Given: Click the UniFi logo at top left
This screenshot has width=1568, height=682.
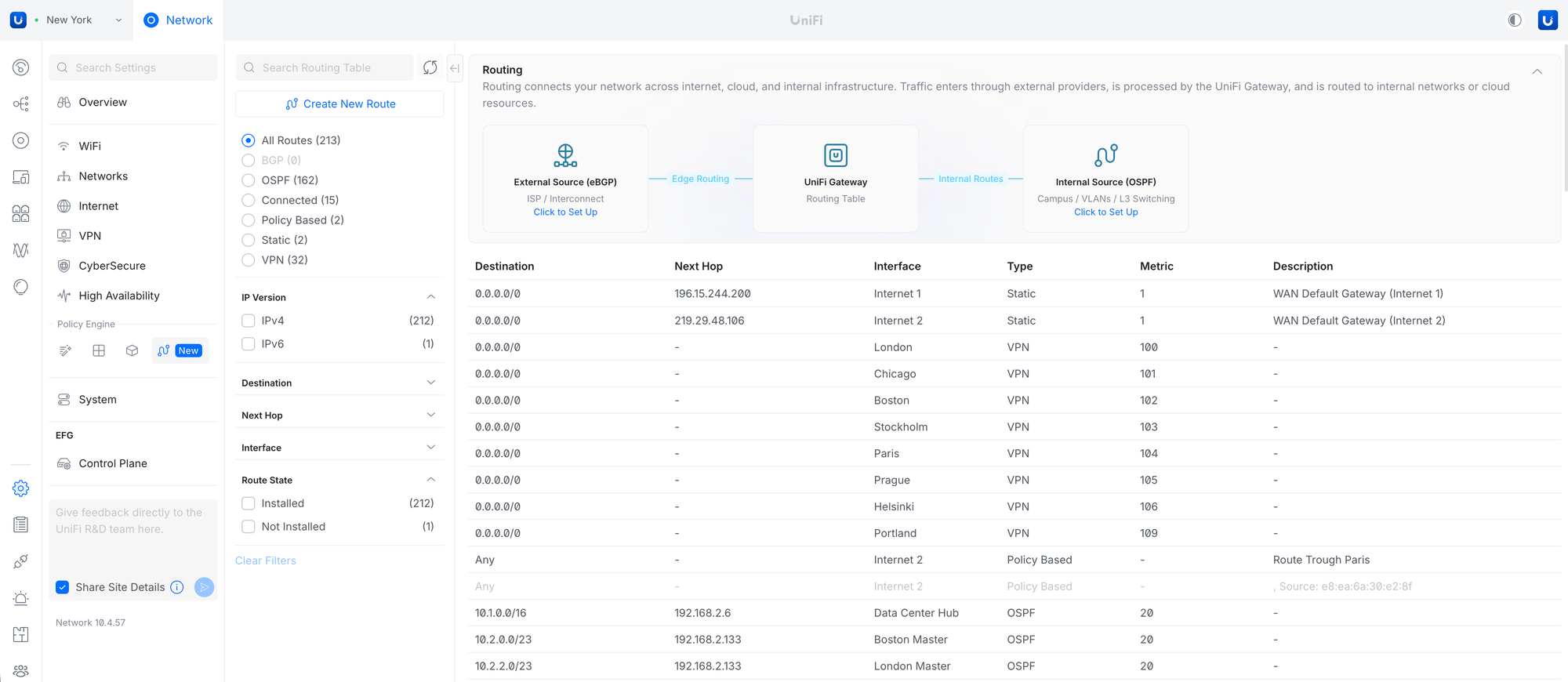Looking at the screenshot, I should pos(18,20).
